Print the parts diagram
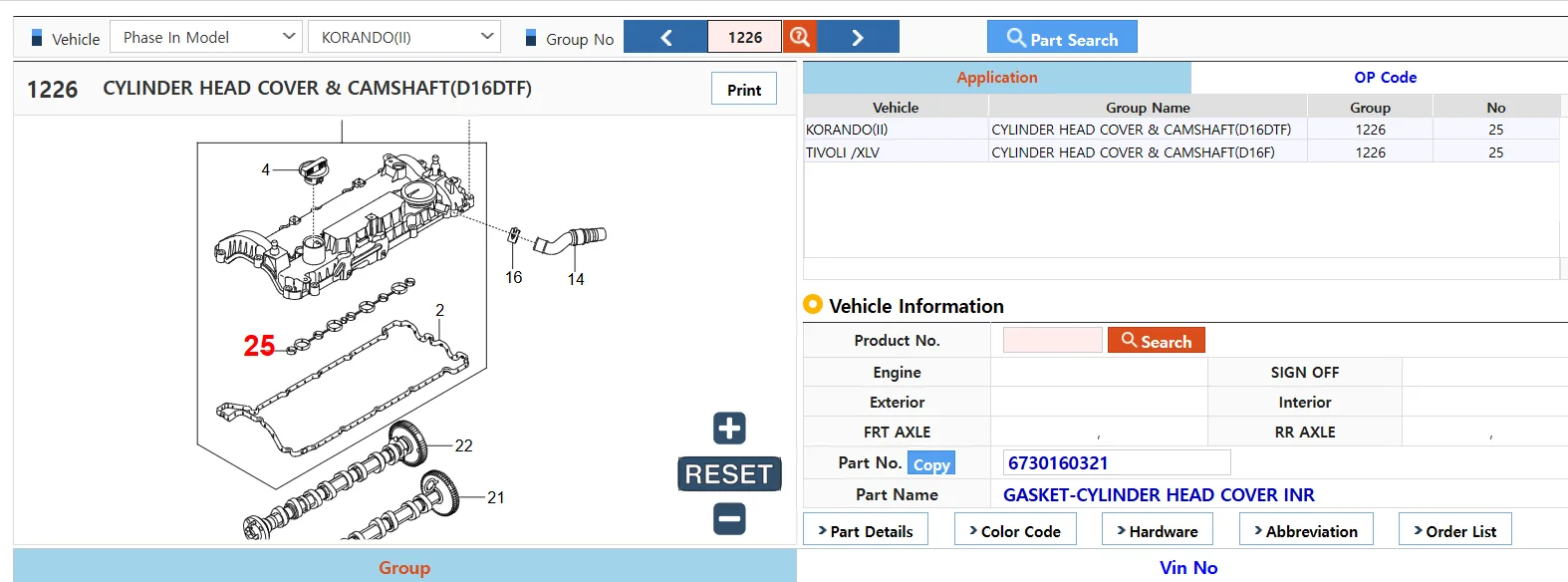1568x582 pixels. (744, 89)
